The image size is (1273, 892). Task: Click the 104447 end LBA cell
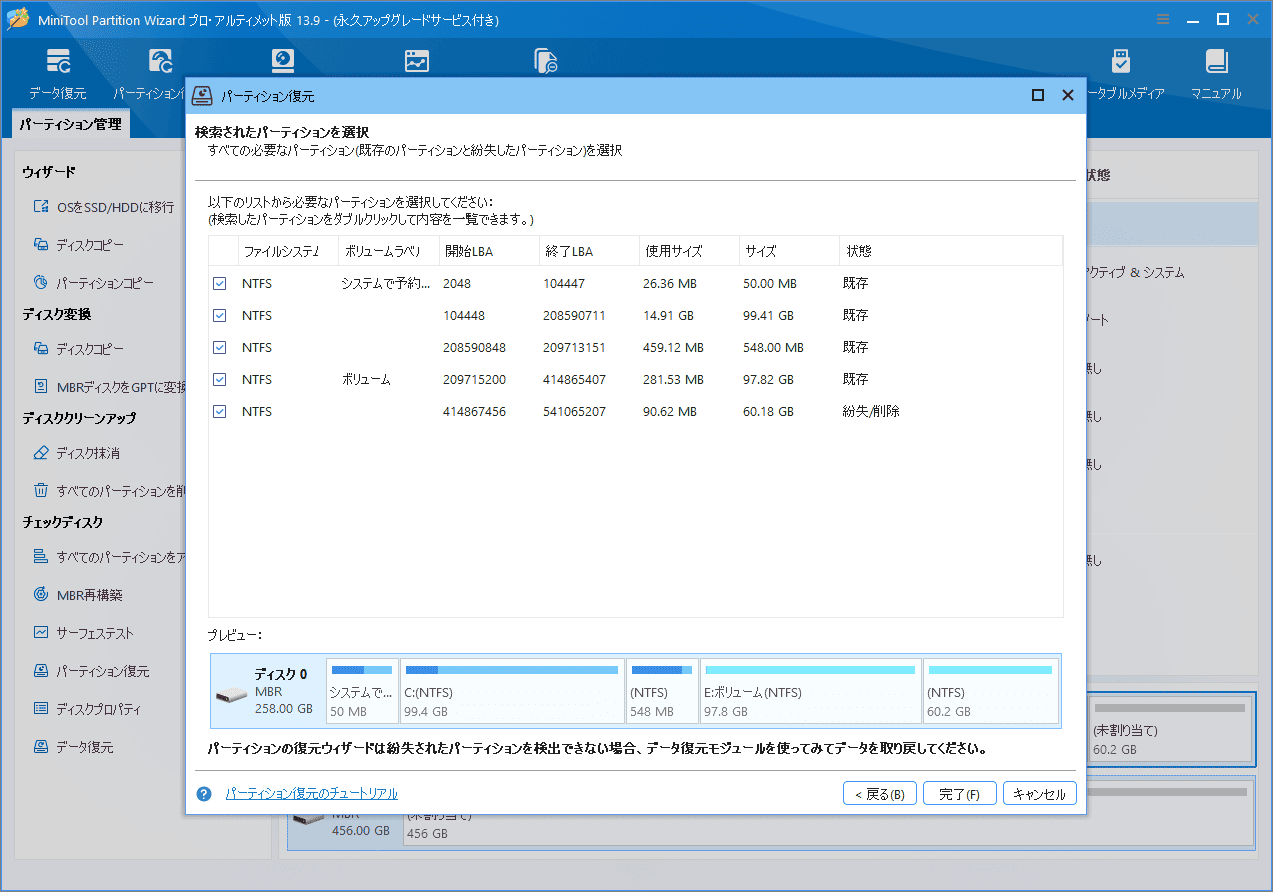click(x=564, y=284)
